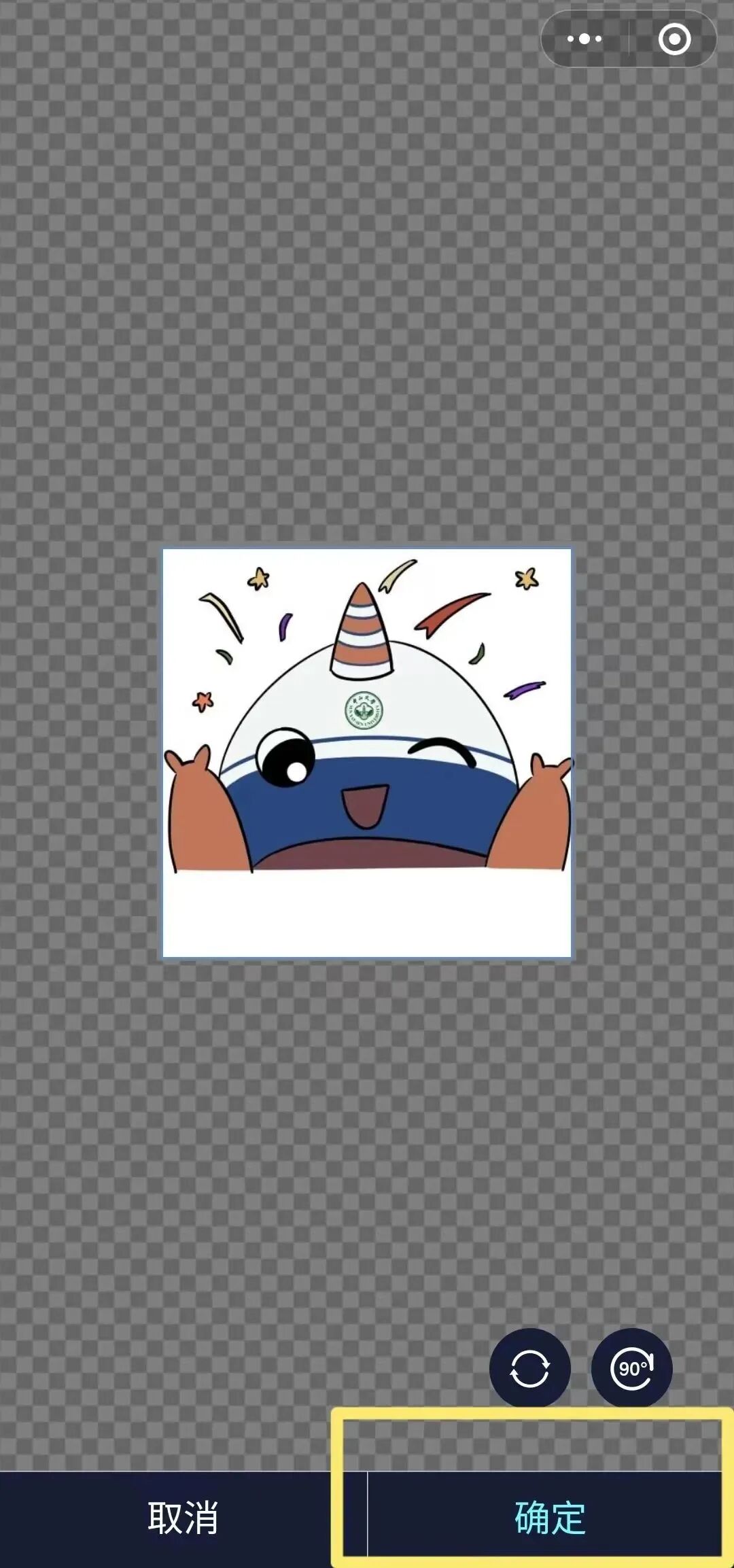Close the mini program with the circle icon

[x=674, y=39]
